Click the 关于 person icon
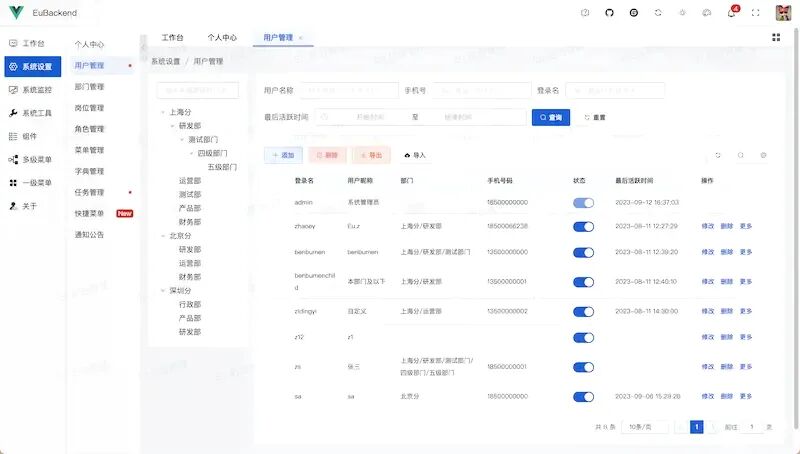The width and height of the screenshot is (800, 454). [x=13, y=206]
